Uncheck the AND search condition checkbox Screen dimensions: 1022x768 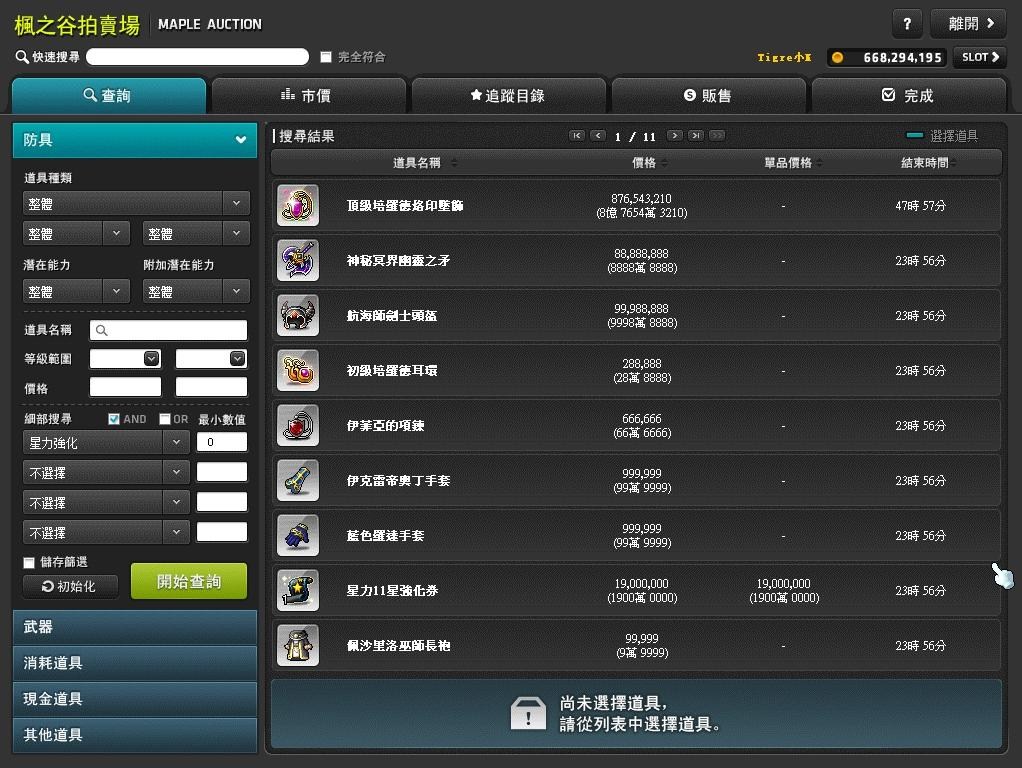114,419
